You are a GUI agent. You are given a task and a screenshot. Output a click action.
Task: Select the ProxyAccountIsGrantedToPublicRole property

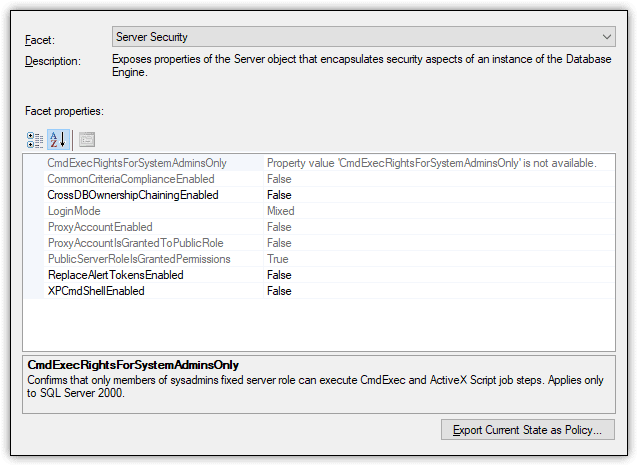[135, 243]
